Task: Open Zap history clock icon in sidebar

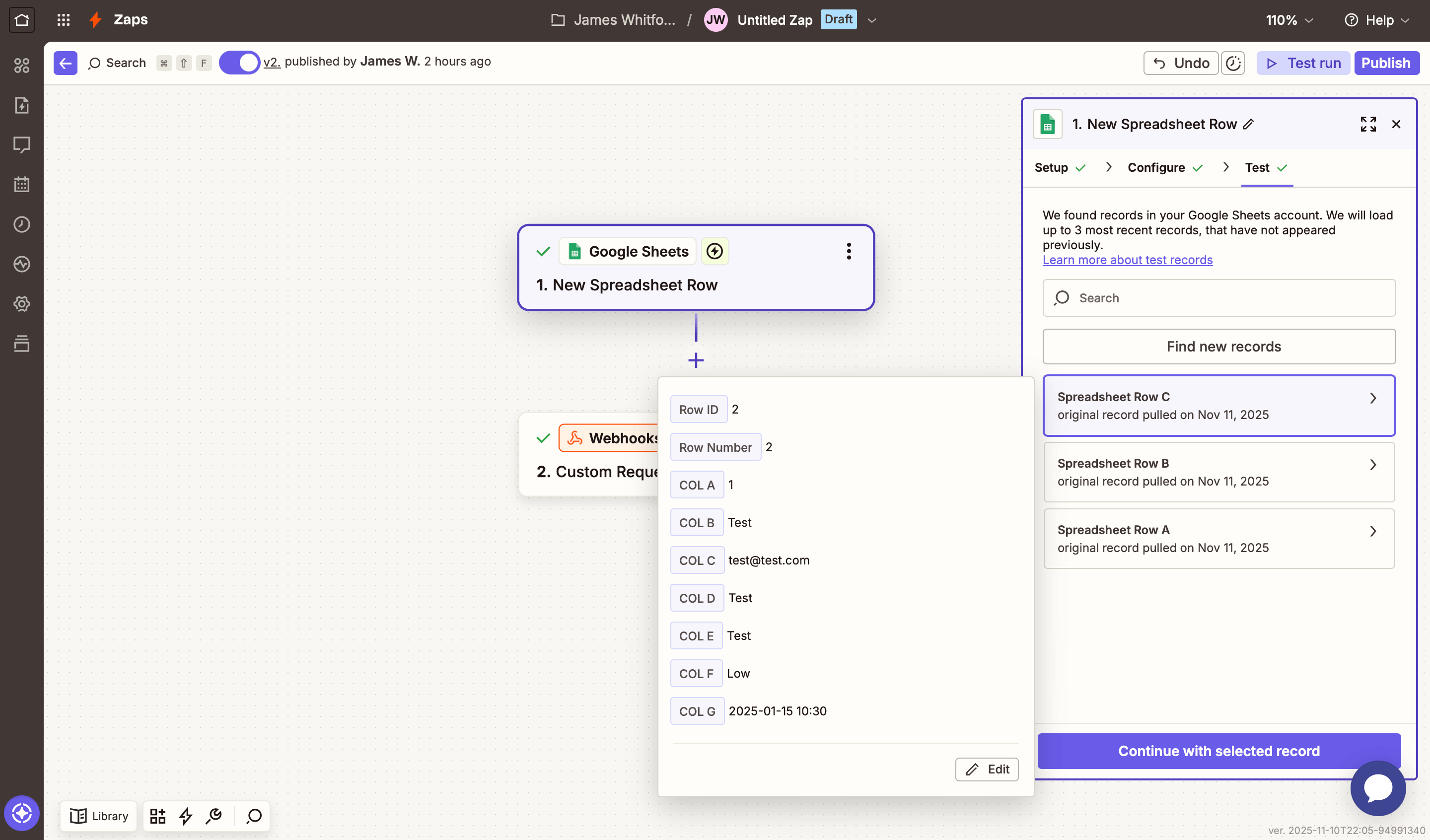Action: coord(21,224)
